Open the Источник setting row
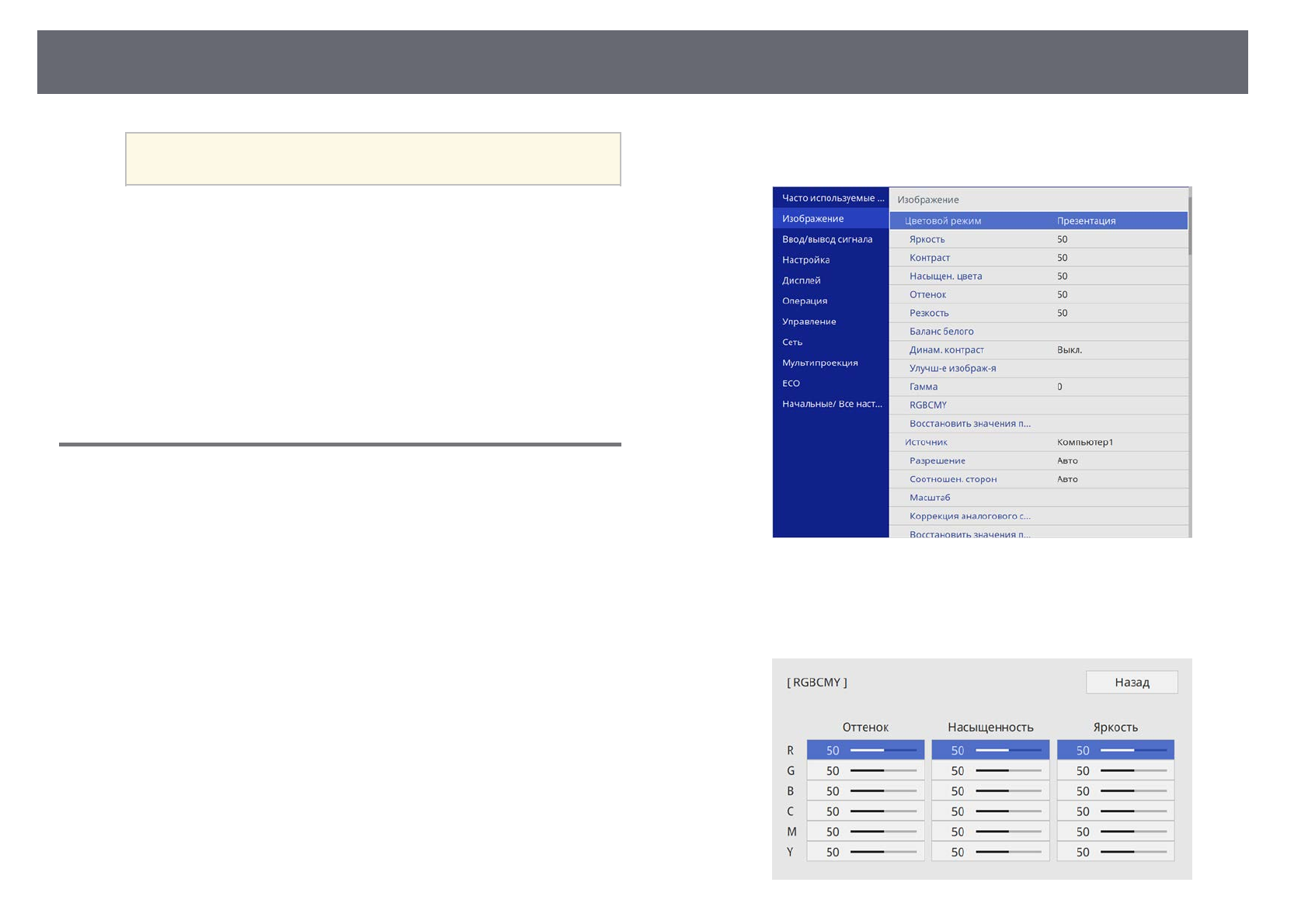The height and width of the screenshot is (924, 1308). [x=1038, y=443]
